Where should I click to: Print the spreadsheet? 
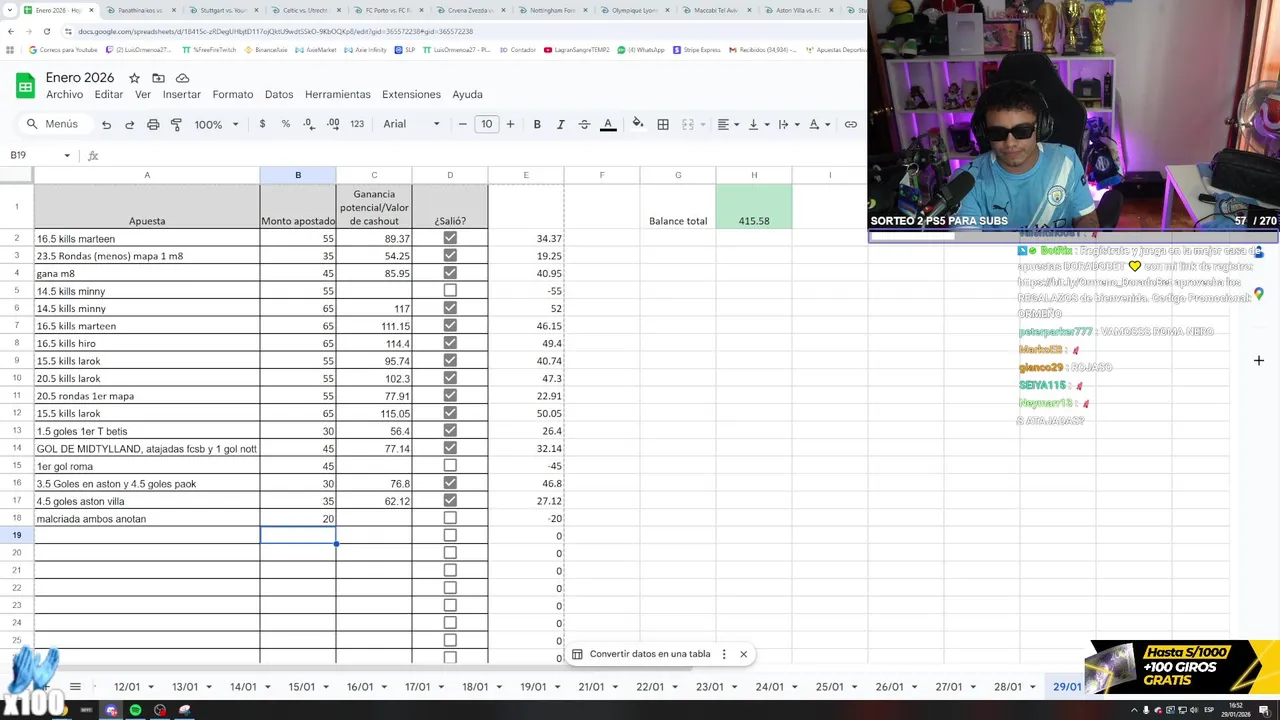pyautogui.click(x=153, y=124)
